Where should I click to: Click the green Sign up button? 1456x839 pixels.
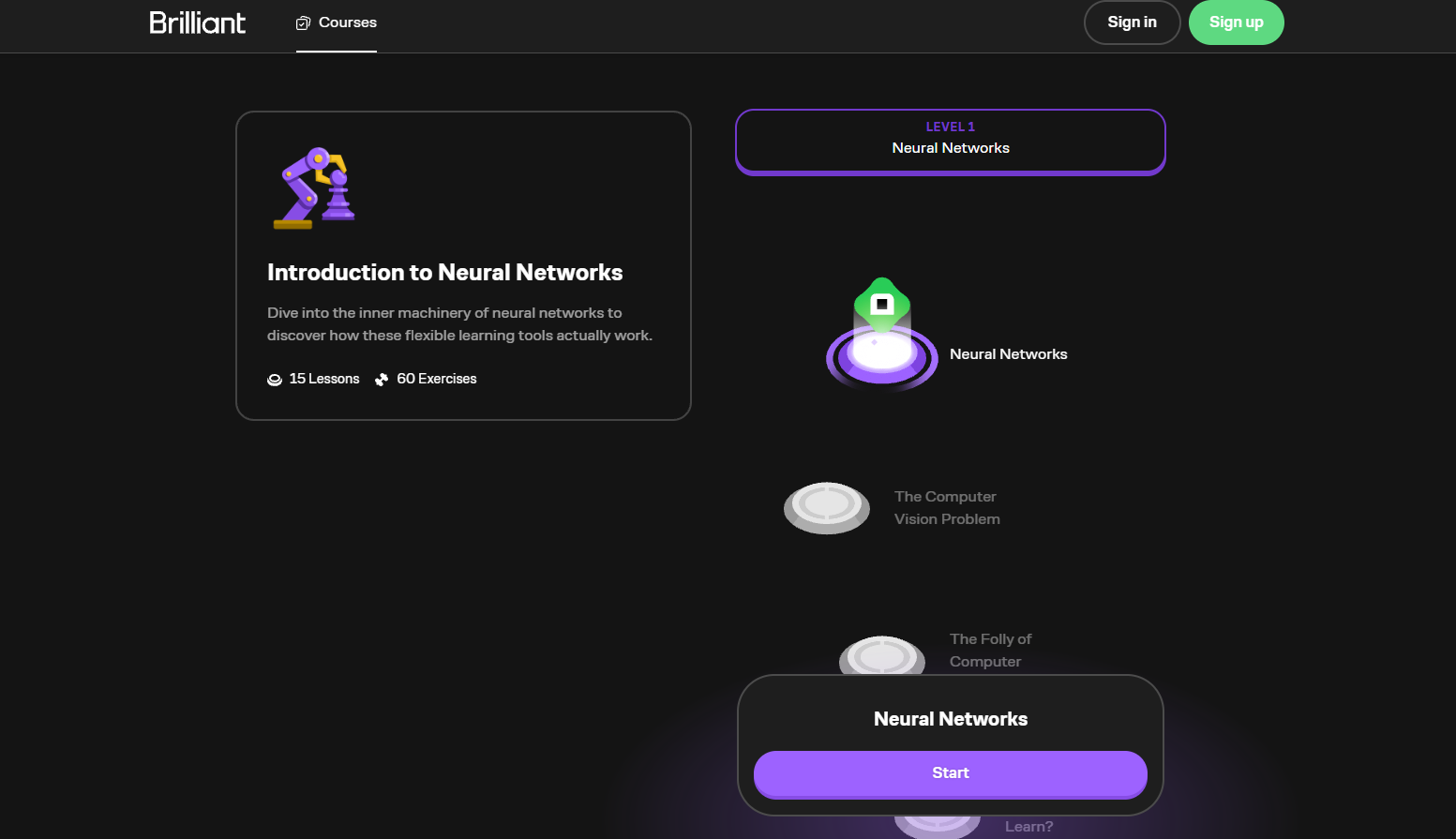point(1236,22)
